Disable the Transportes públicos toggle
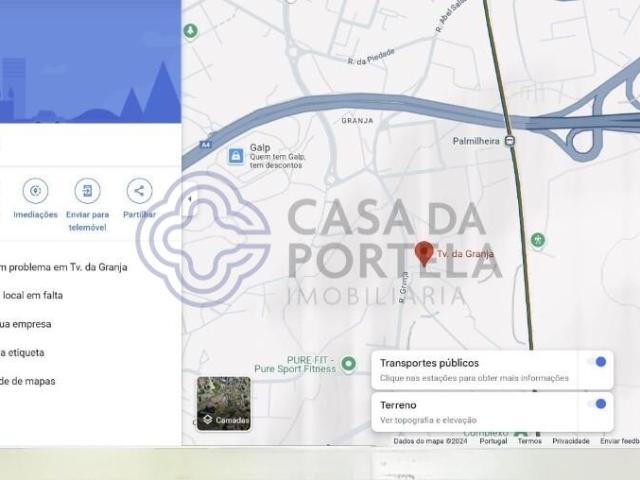 (598, 362)
